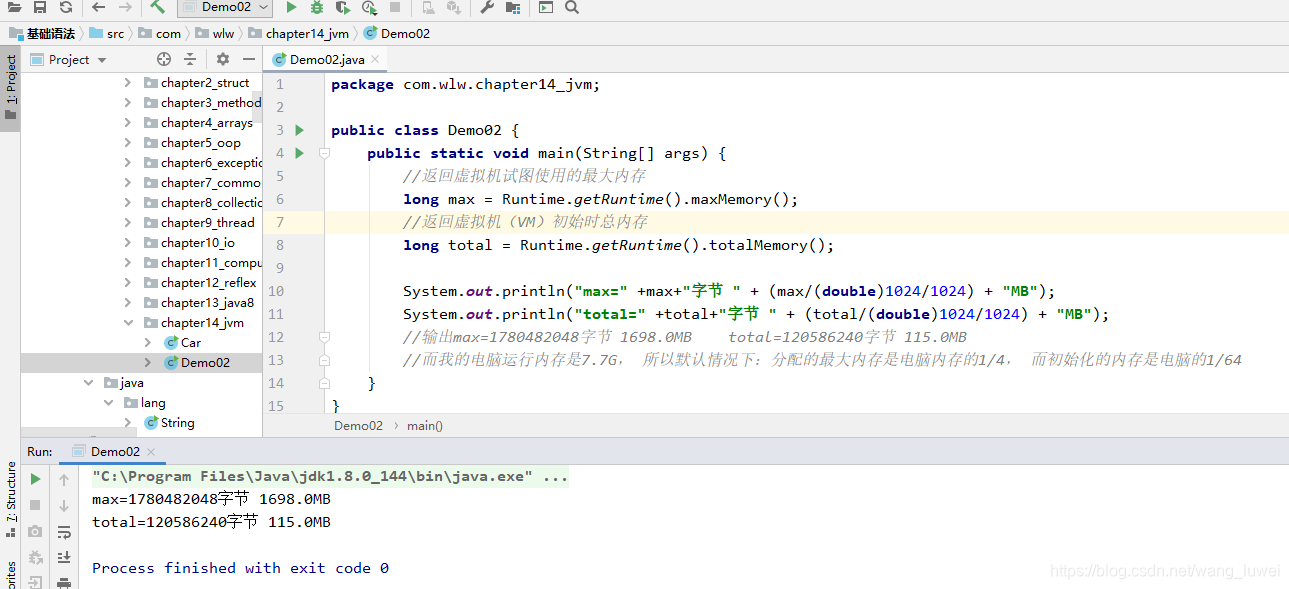Navigate back with the left arrow icon
Screen dimensions: 1289x589
point(98,7)
